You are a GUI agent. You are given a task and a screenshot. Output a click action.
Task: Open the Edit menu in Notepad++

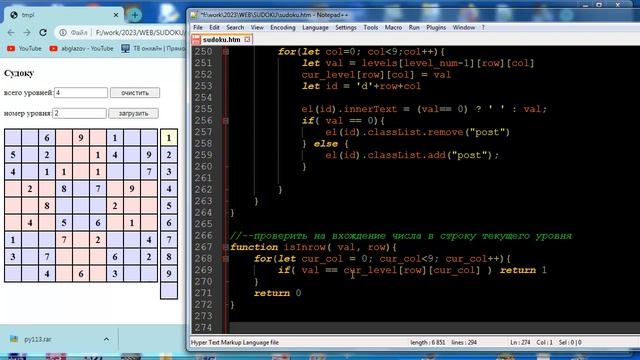pyautogui.click(x=214, y=27)
